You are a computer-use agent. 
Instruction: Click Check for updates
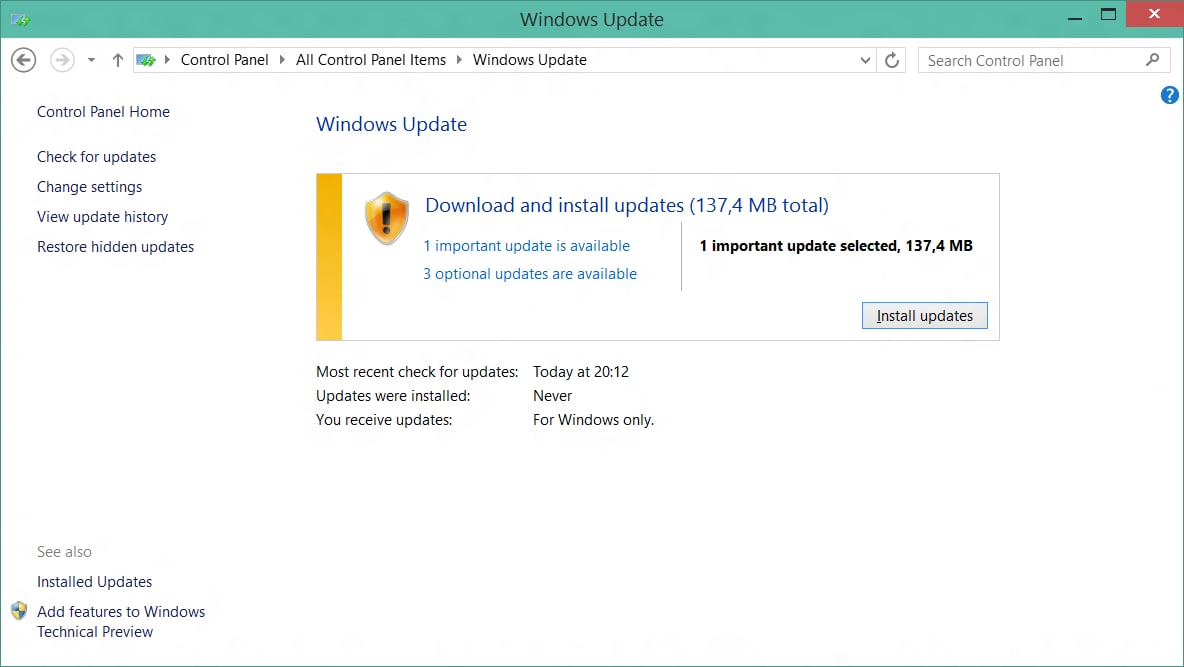point(97,157)
